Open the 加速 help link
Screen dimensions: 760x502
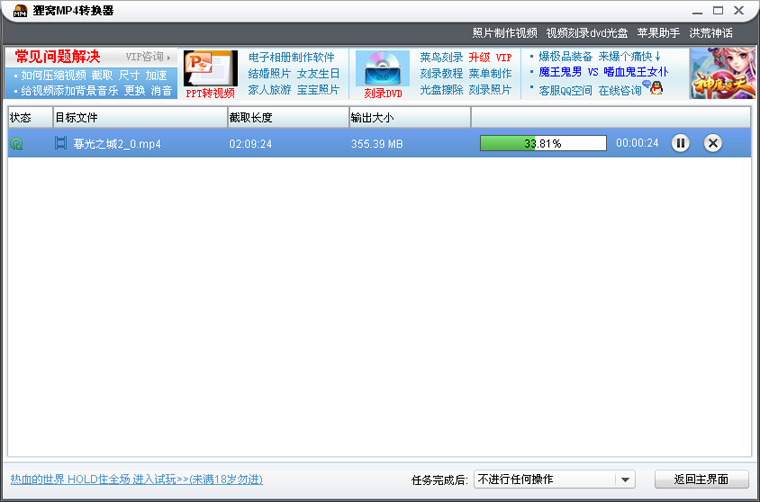[x=157, y=76]
